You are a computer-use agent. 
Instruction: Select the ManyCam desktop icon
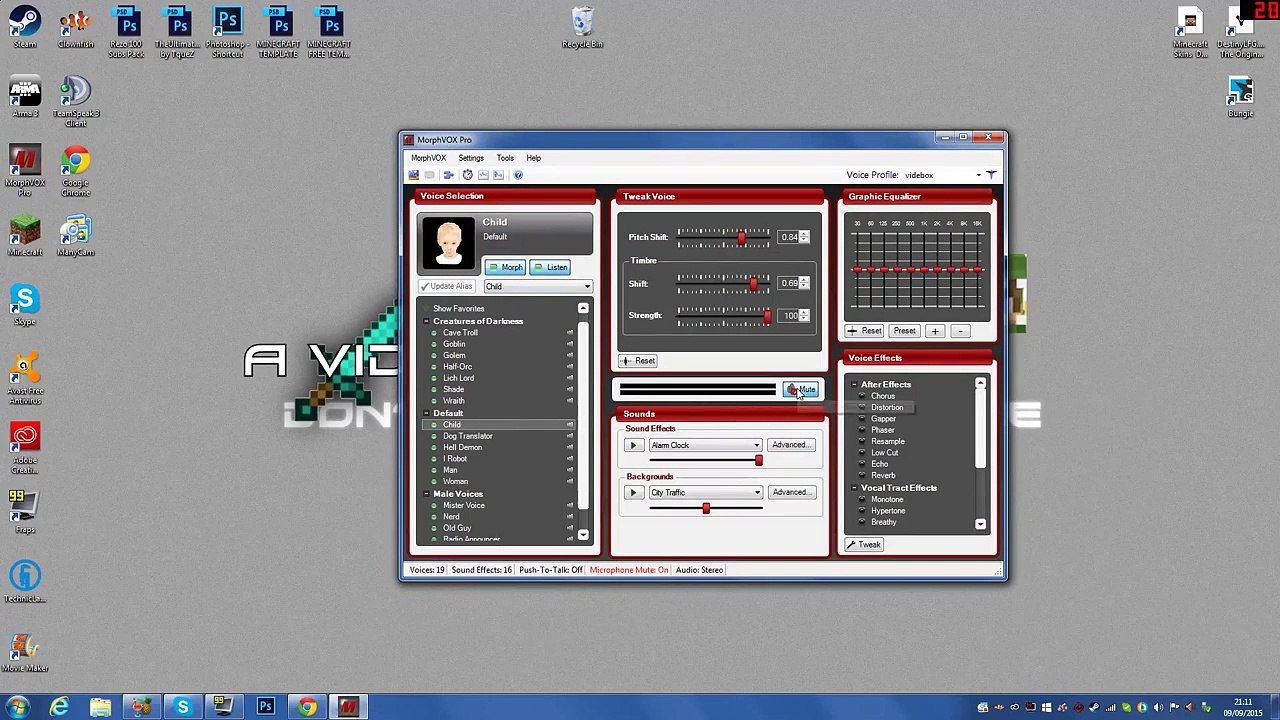tap(75, 236)
